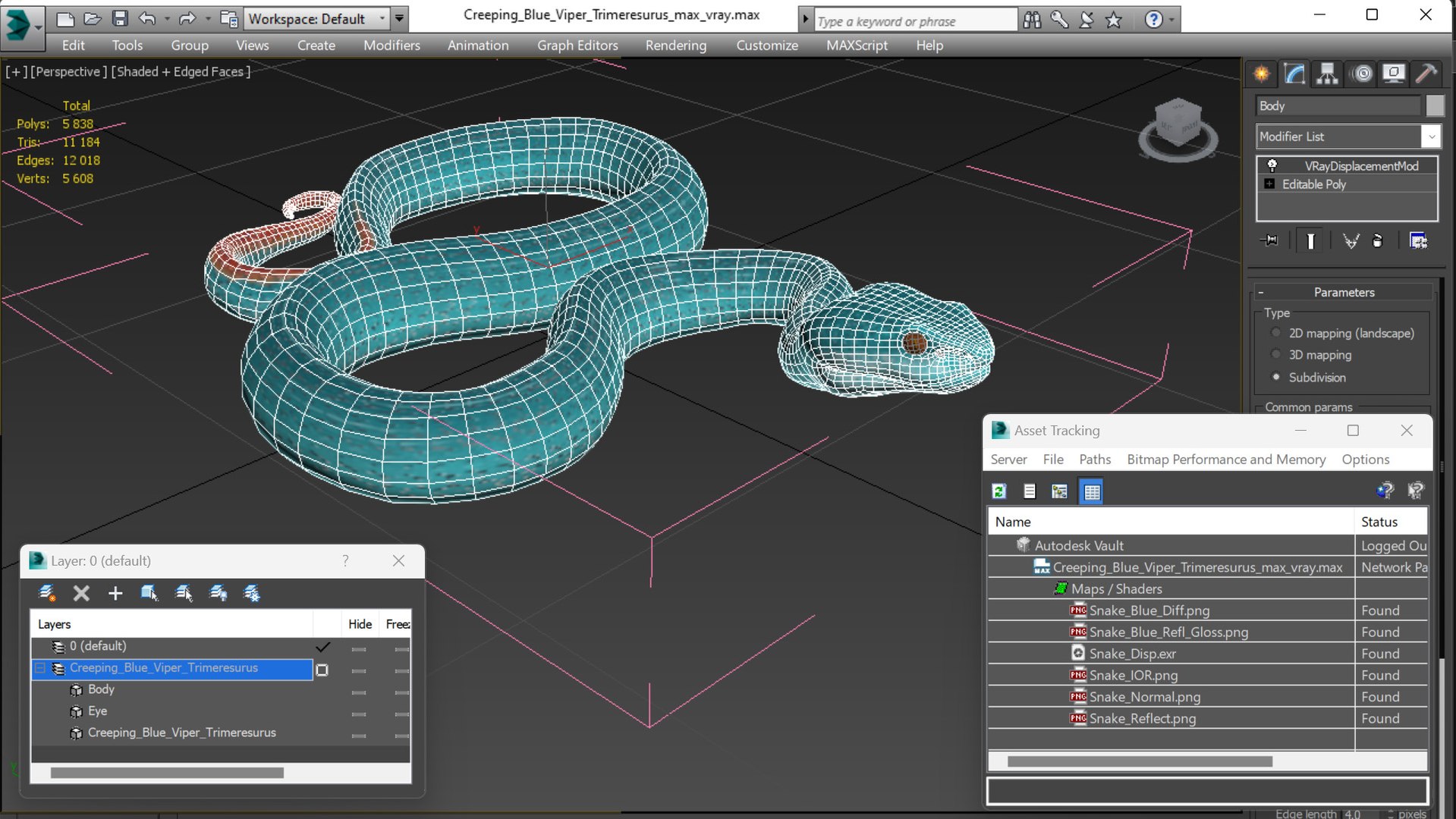Click Hide/Unhide All Layers icon

tap(218, 593)
